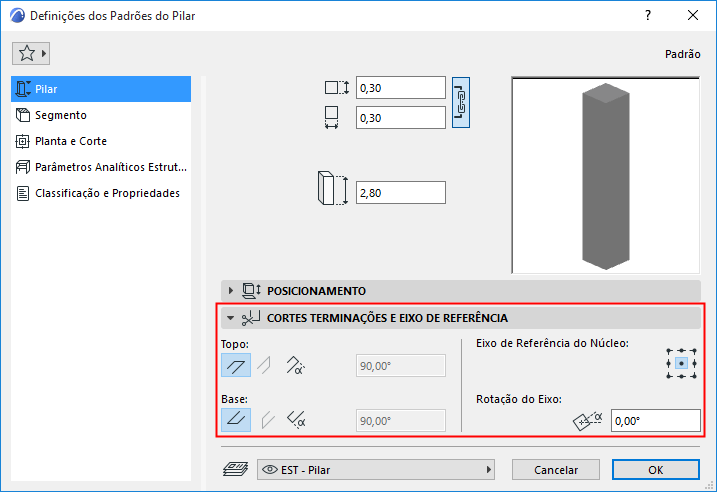The image size is (717, 492).
Task: Click the cross-section height icon
Action: (x=337, y=87)
